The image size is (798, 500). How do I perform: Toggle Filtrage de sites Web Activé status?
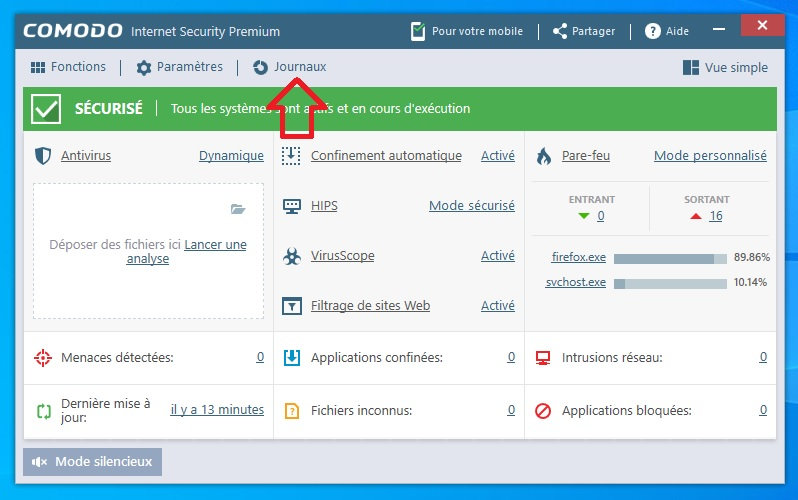tap(498, 305)
